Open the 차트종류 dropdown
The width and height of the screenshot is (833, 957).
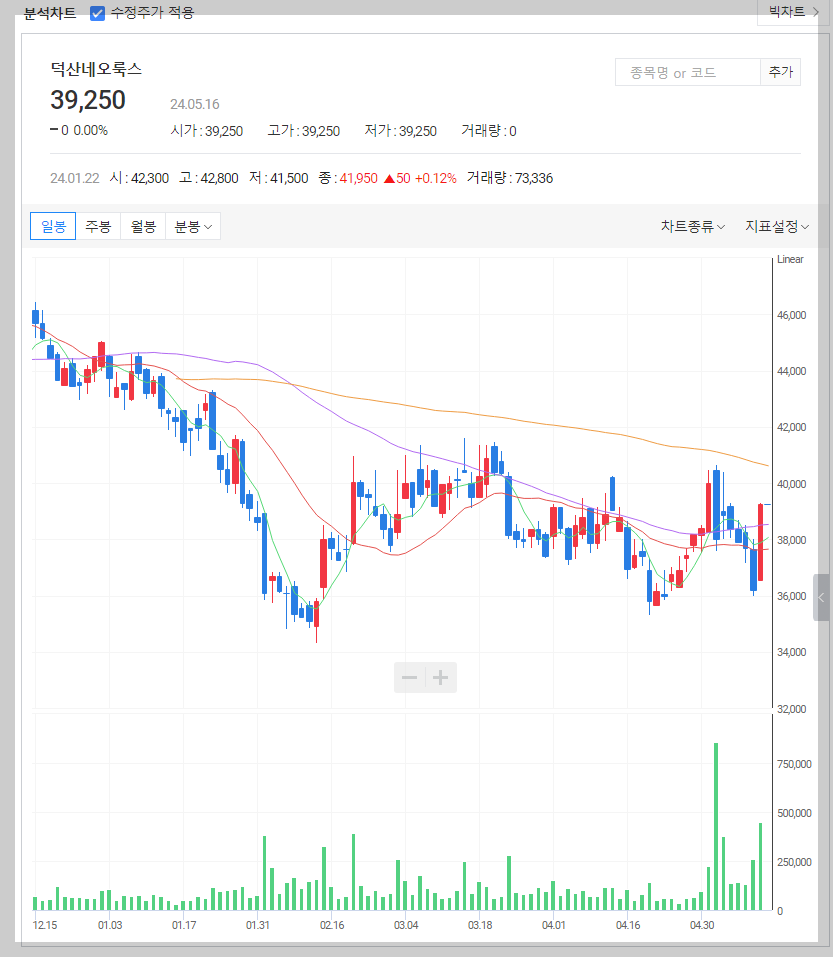click(693, 226)
